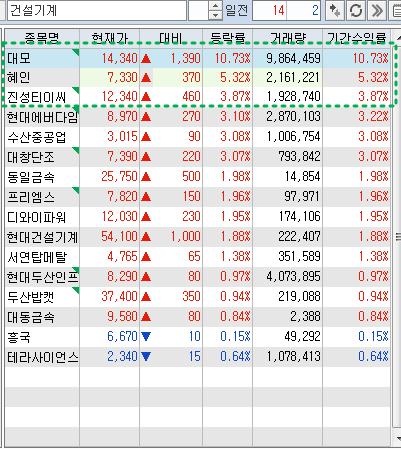Sort by 등락률 column header
Image resolution: width=401 pixels, height=449 pixels.
(228, 37)
